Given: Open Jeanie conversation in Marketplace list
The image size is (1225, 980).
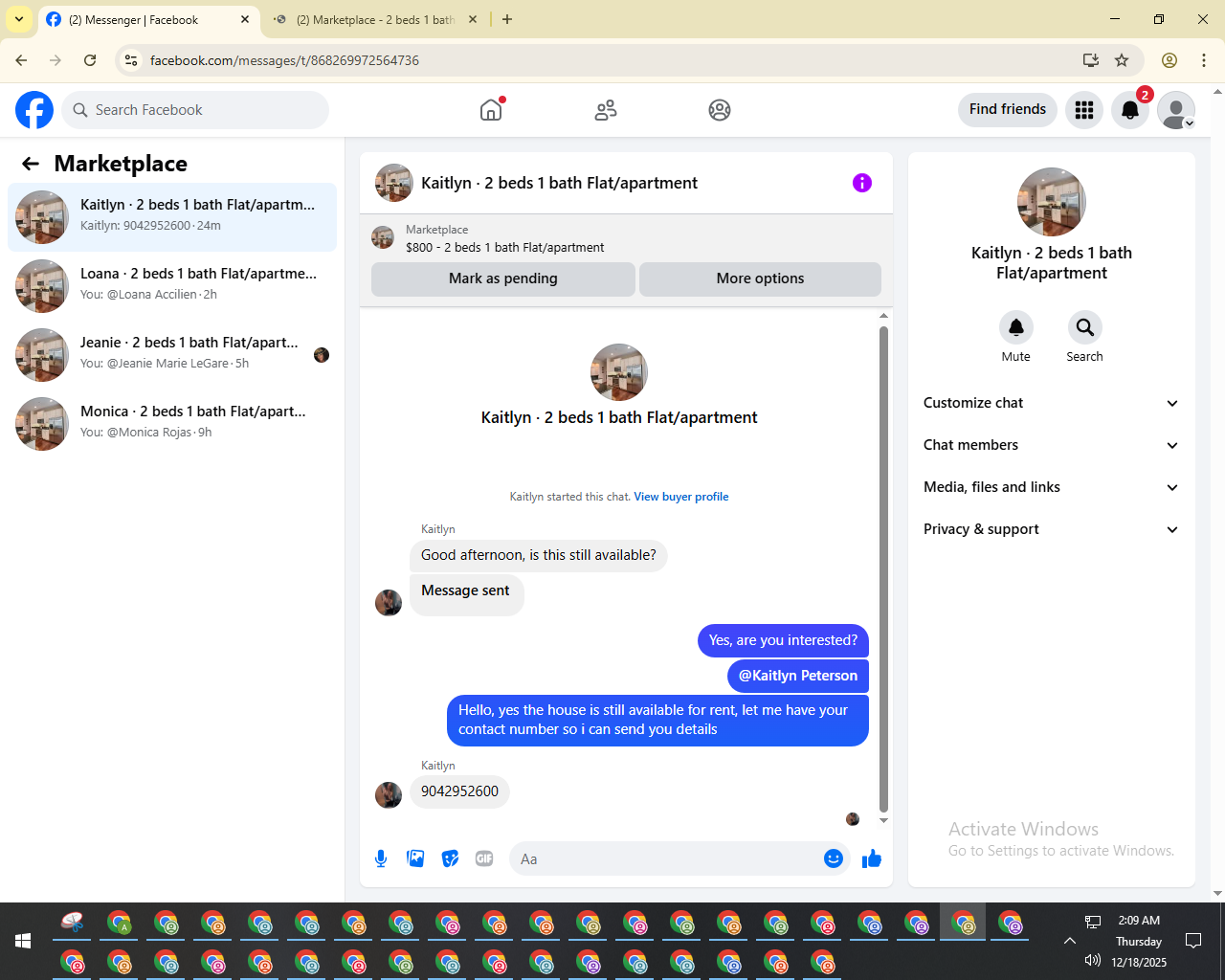Looking at the screenshot, I should tap(172, 355).
